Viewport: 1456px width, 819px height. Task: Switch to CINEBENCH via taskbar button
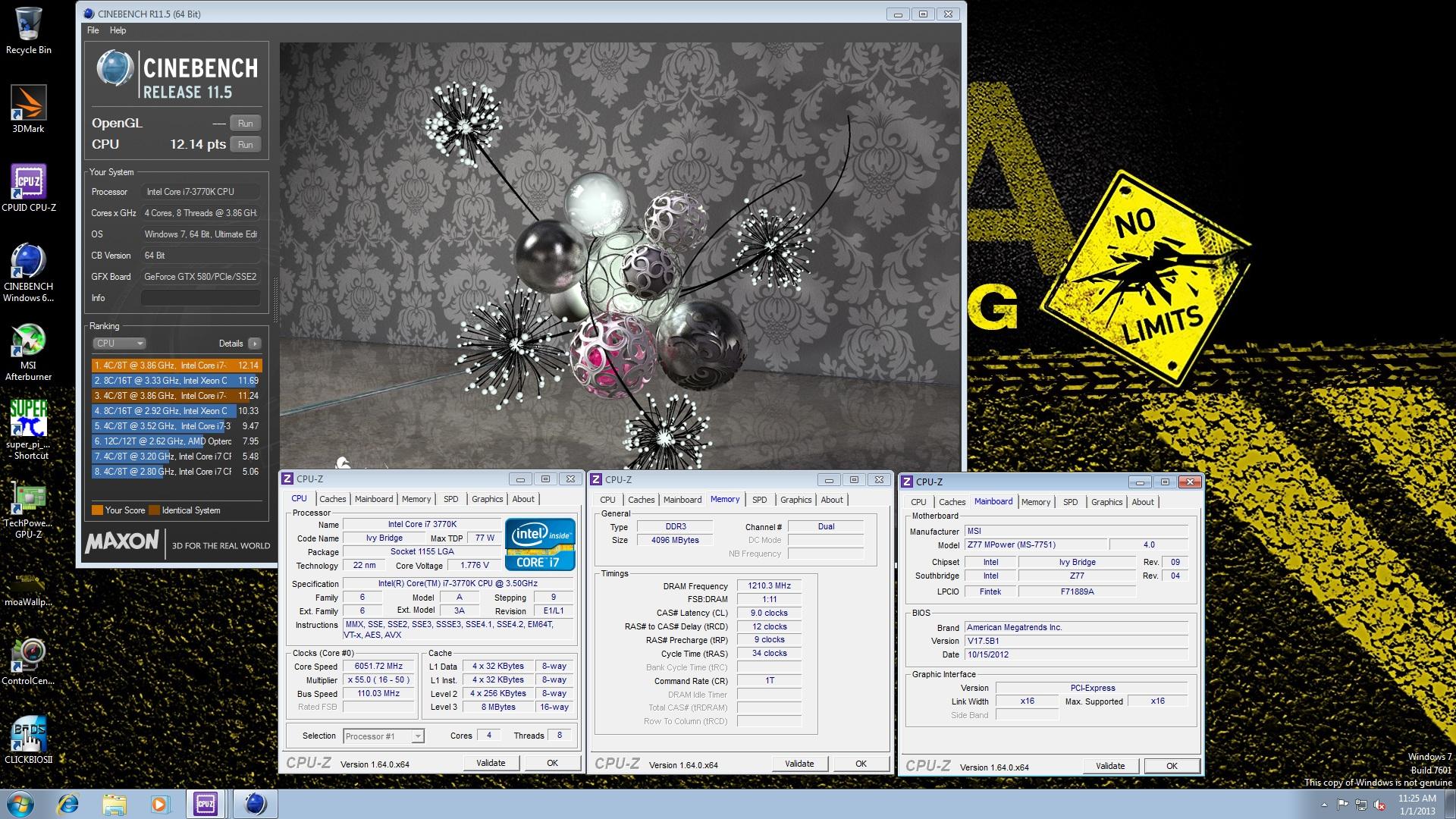click(255, 804)
